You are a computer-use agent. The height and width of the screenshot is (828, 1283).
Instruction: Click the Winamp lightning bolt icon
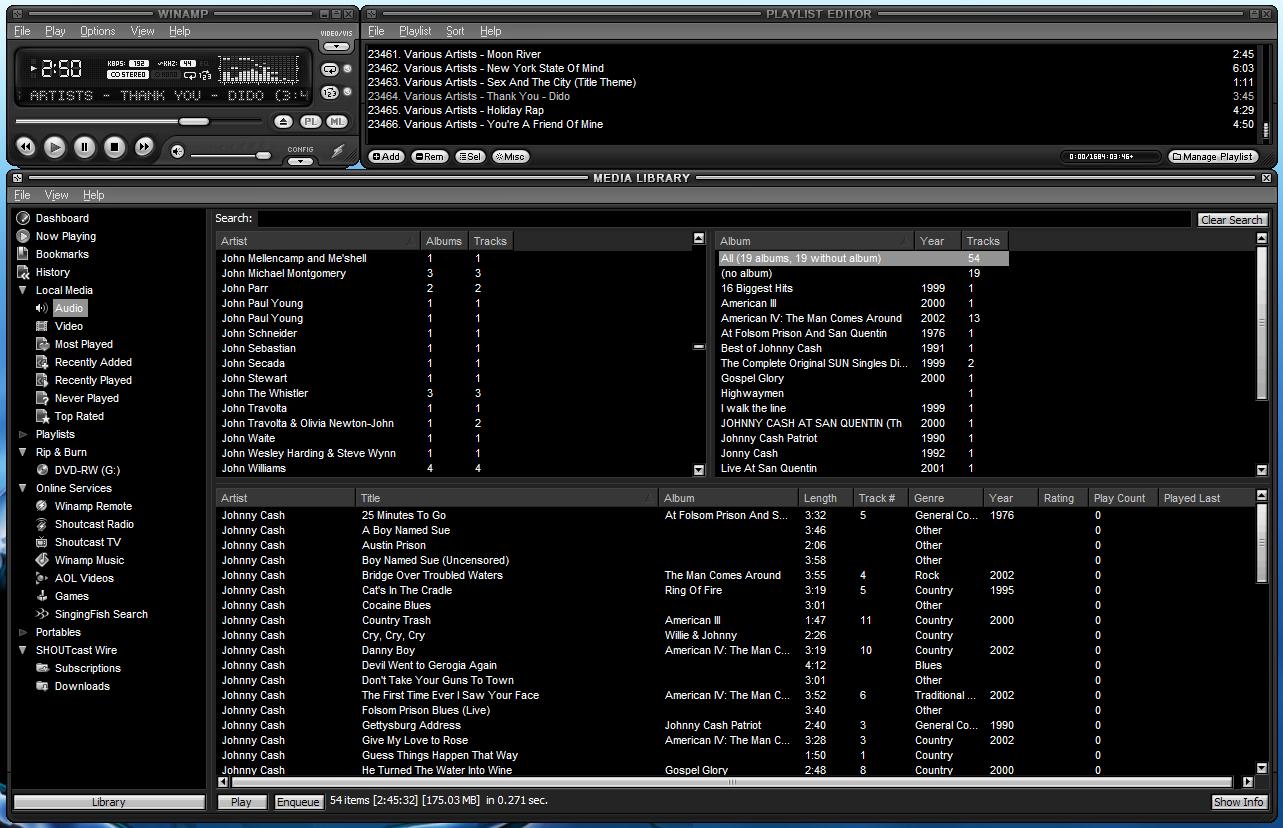pos(338,151)
